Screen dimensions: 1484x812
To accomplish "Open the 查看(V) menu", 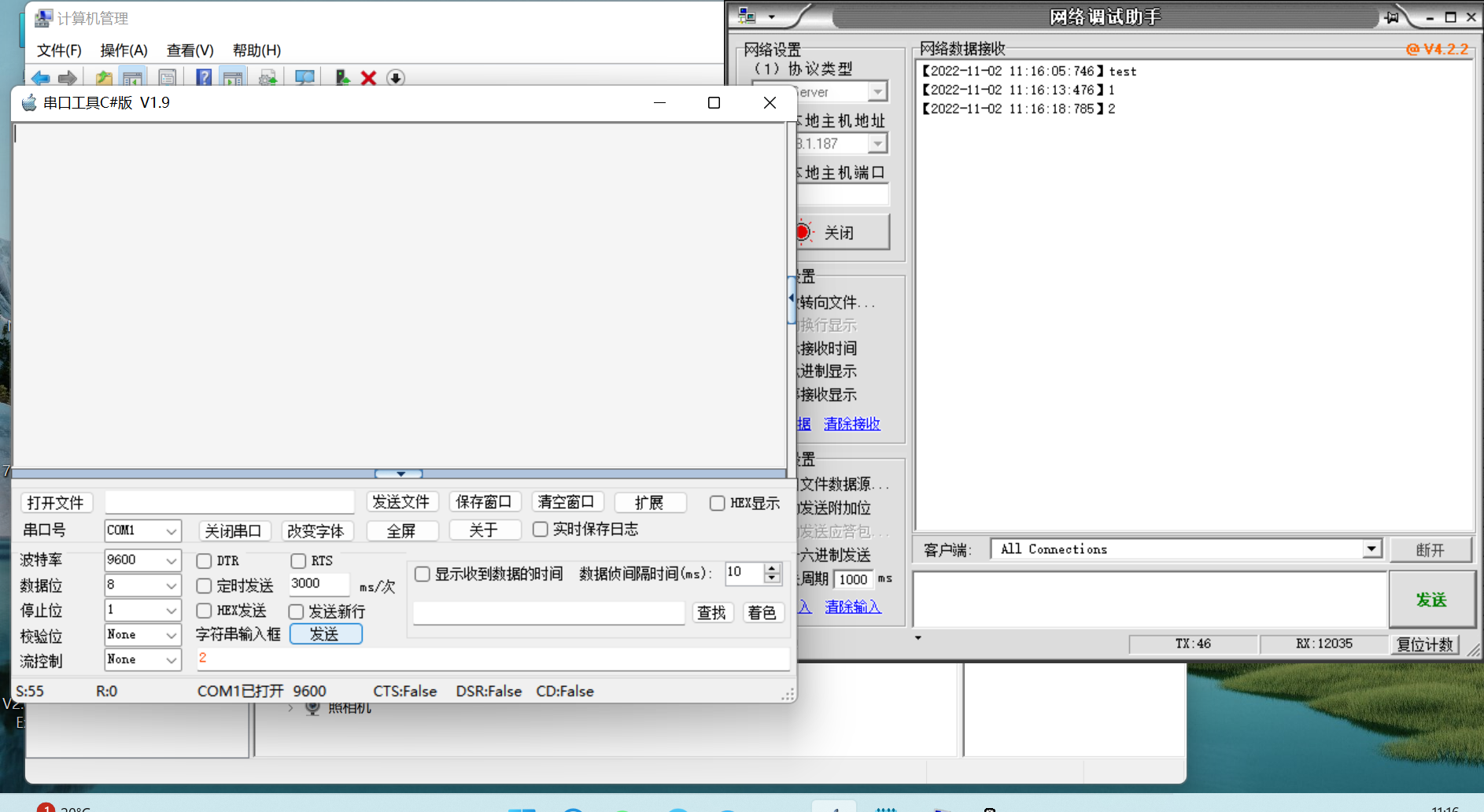I will click(x=189, y=50).
